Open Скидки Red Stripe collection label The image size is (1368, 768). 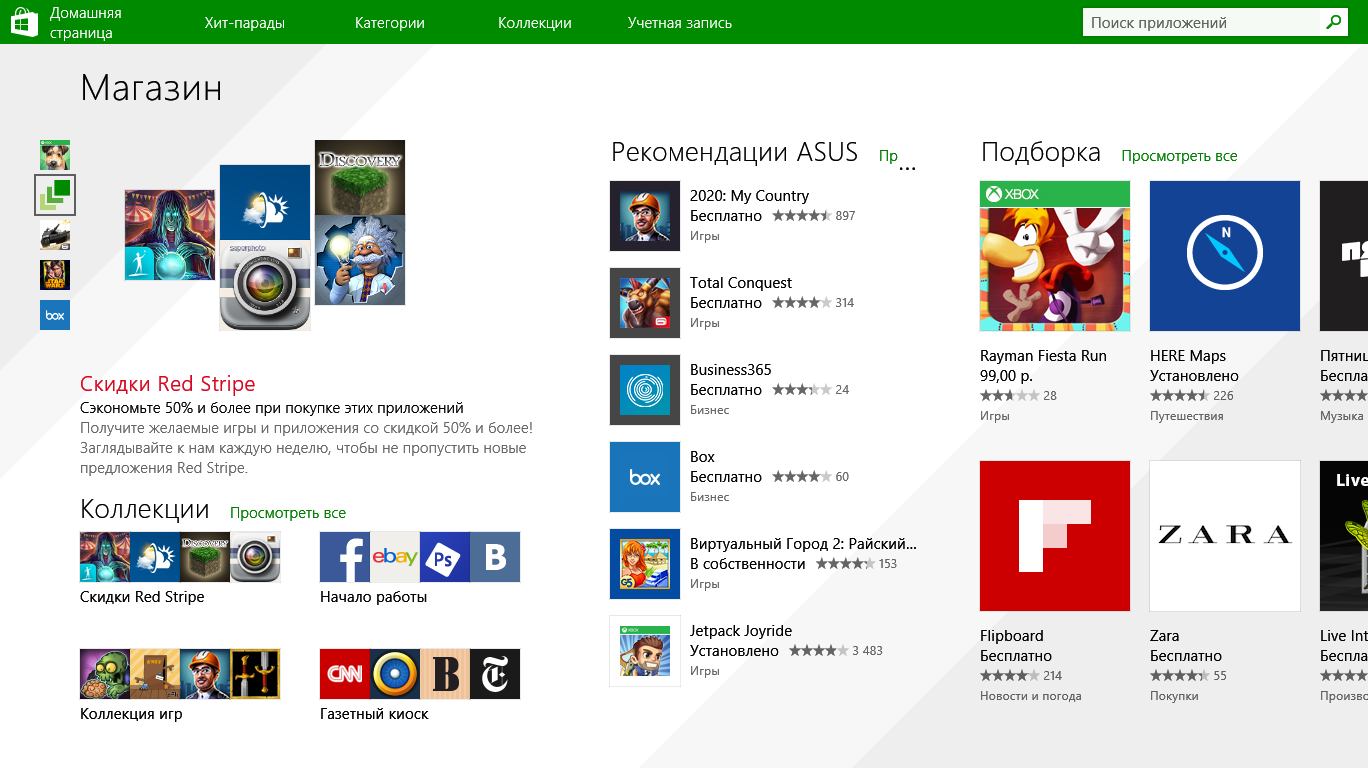click(x=142, y=597)
